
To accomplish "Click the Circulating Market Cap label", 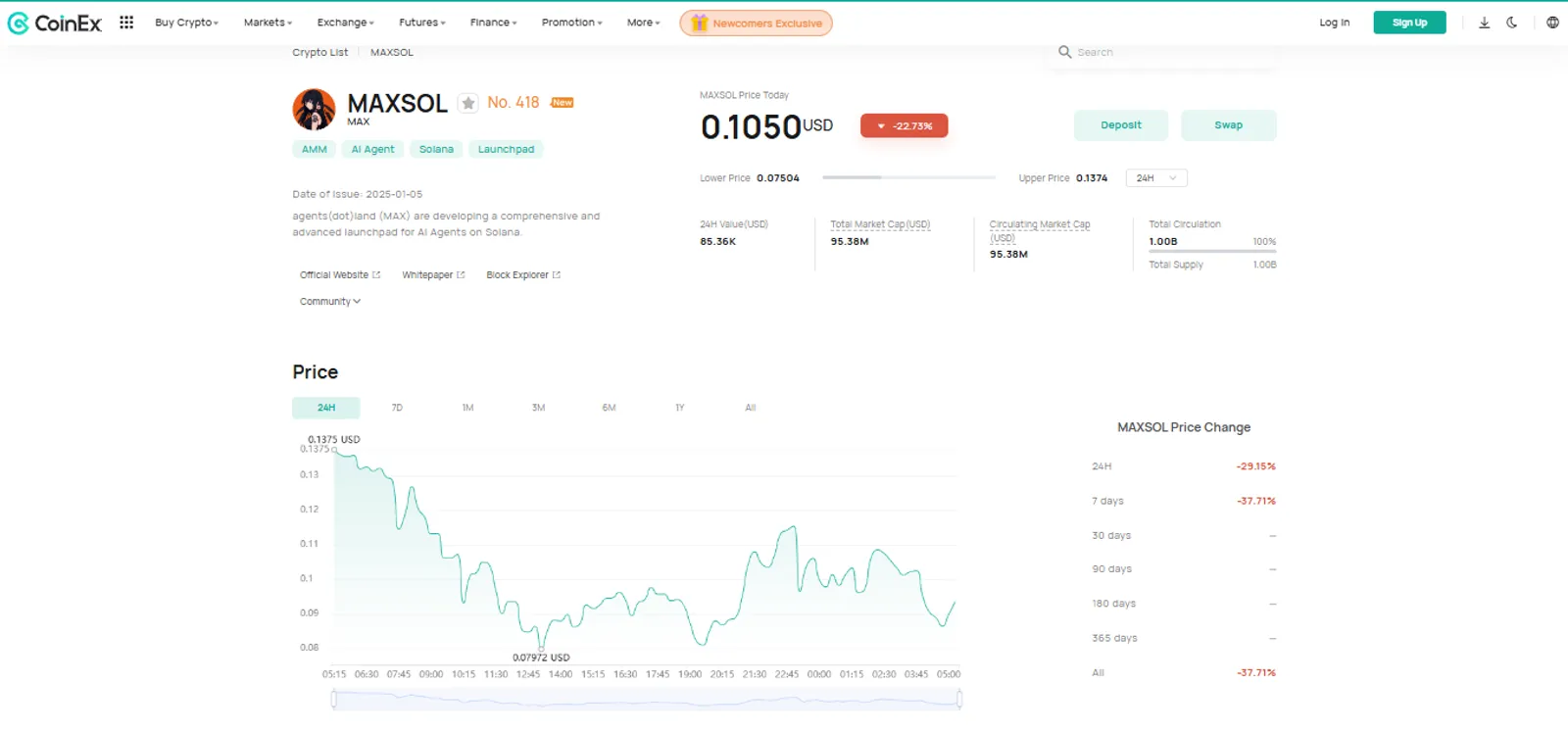I will click(1039, 230).
